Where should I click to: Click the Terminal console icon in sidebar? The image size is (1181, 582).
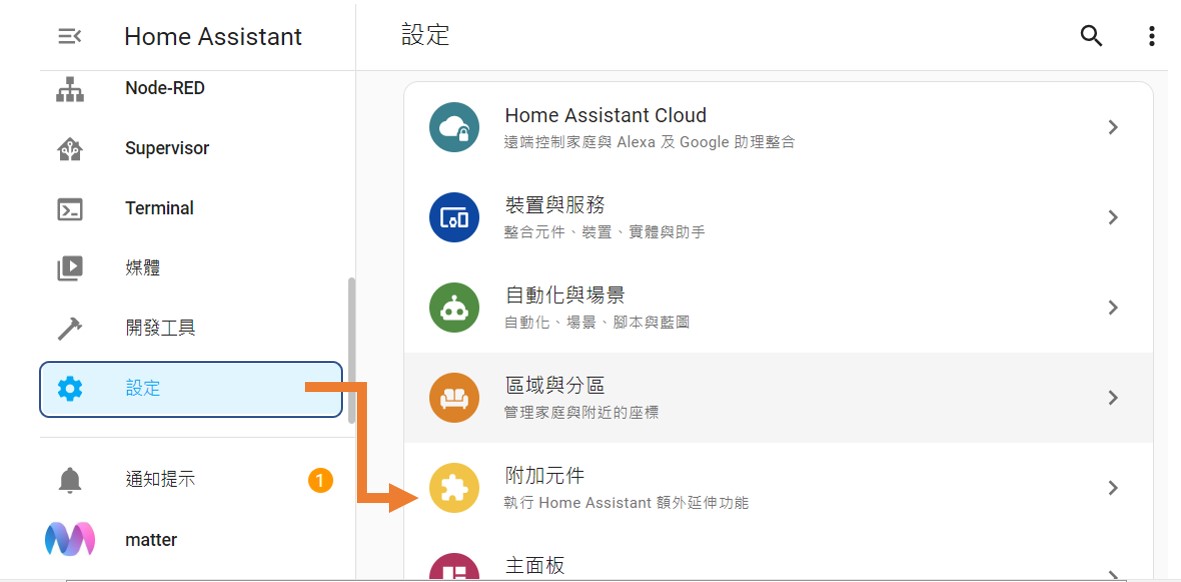(x=70, y=209)
